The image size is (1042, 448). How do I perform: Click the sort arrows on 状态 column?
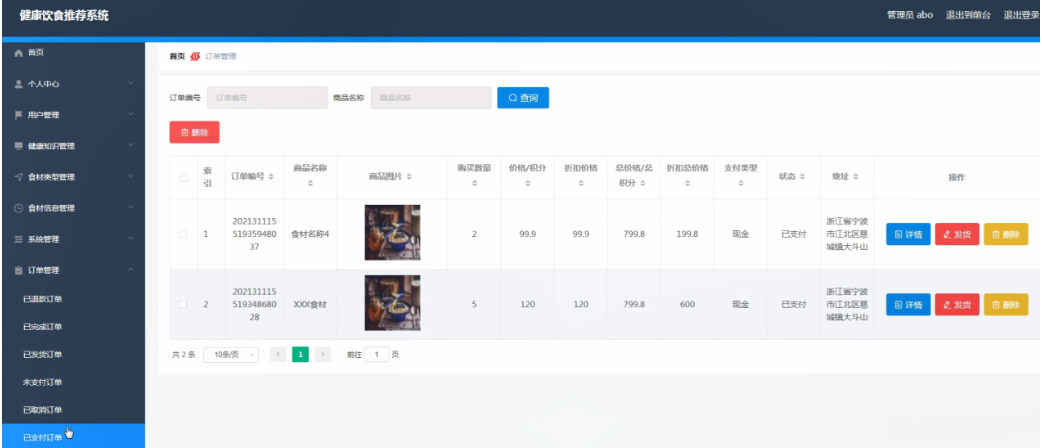click(x=803, y=177)
